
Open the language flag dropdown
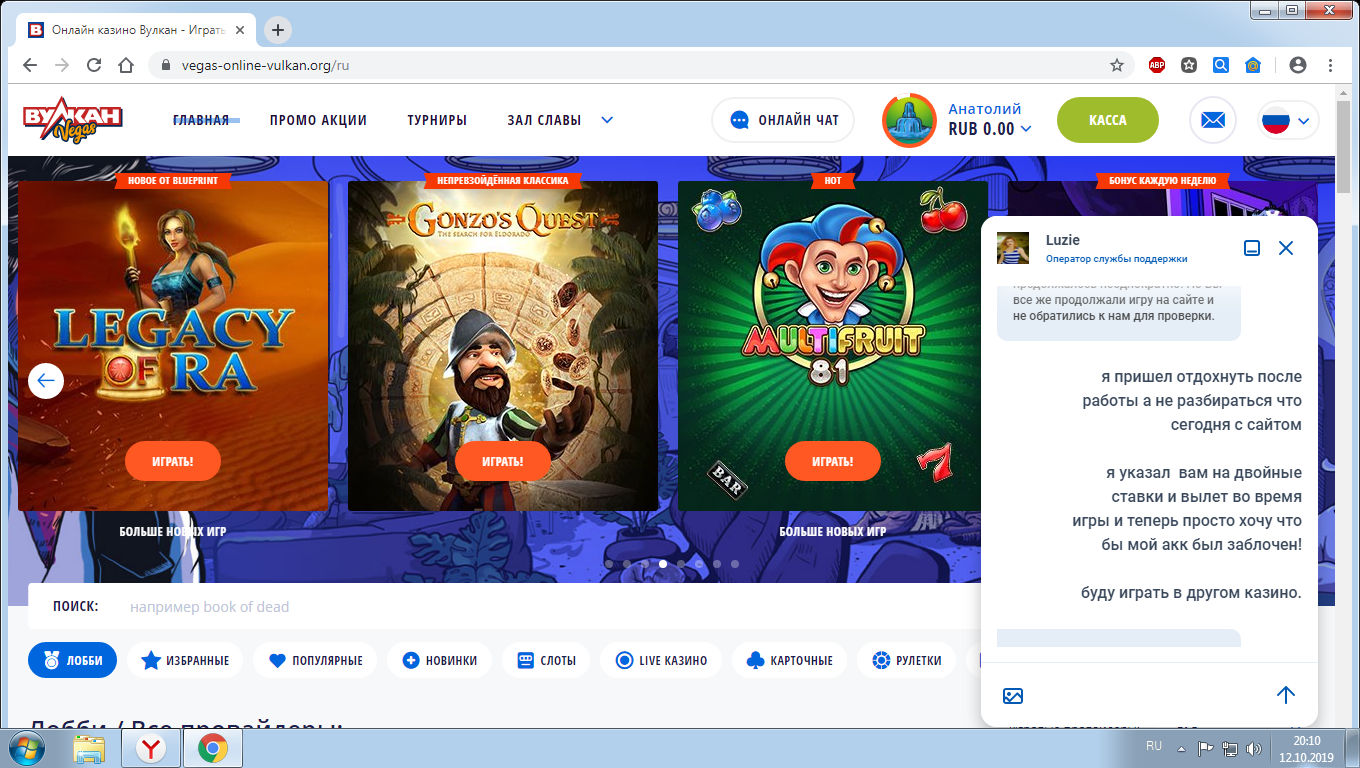[x=1287, y=121]
